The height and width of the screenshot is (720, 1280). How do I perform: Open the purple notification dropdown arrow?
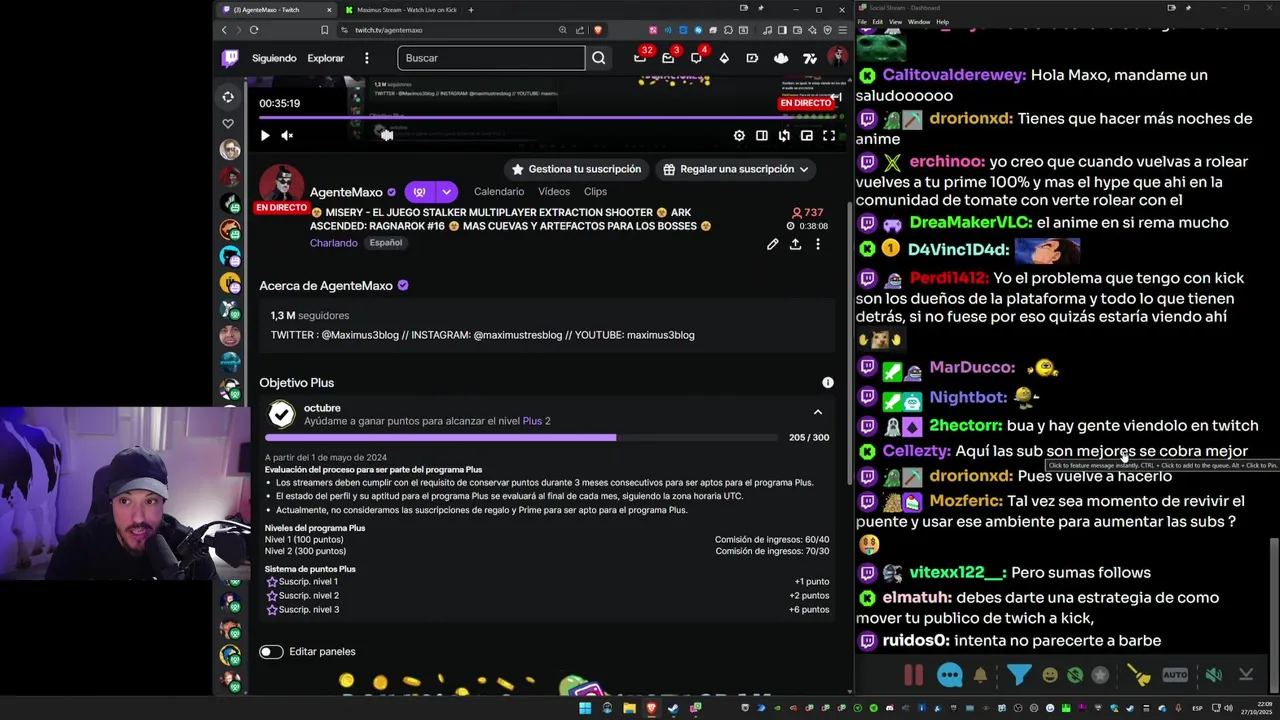(446, 192)
